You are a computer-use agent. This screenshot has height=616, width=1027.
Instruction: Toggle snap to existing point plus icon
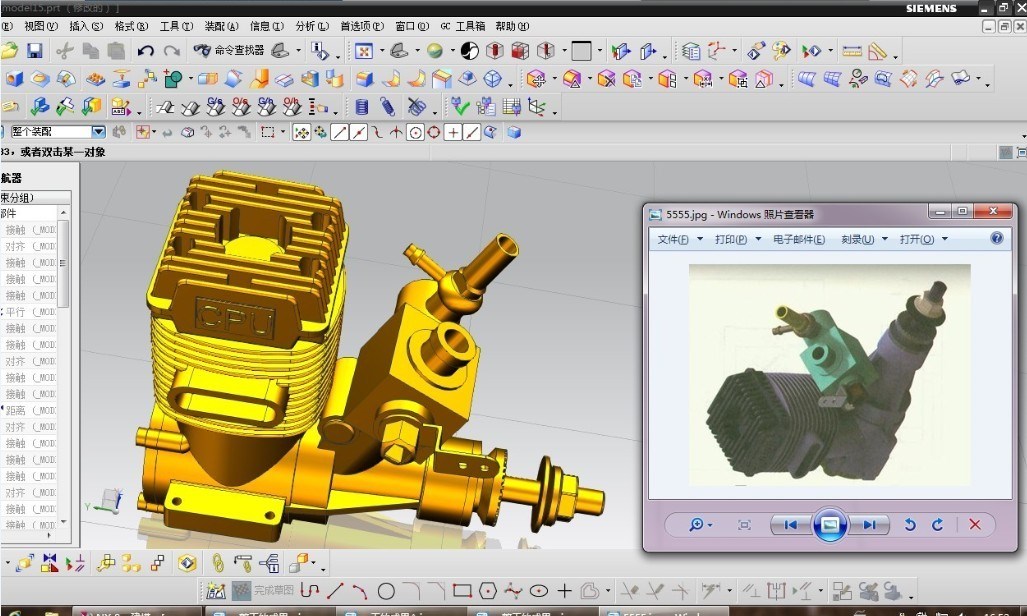453,132
